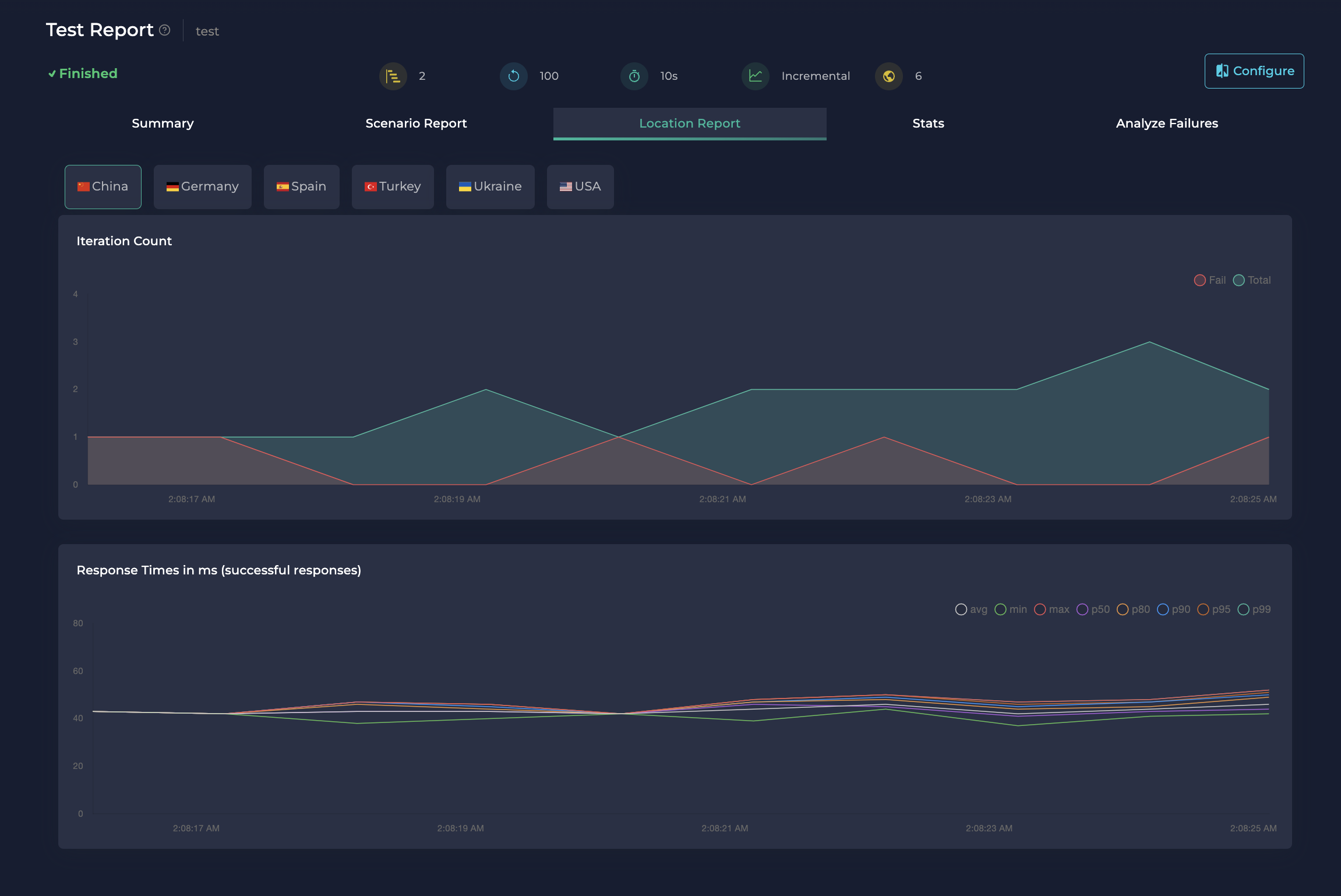Screen dimensions: 1341x896
Task: Click the Configure button
Action: [1254, 71]
